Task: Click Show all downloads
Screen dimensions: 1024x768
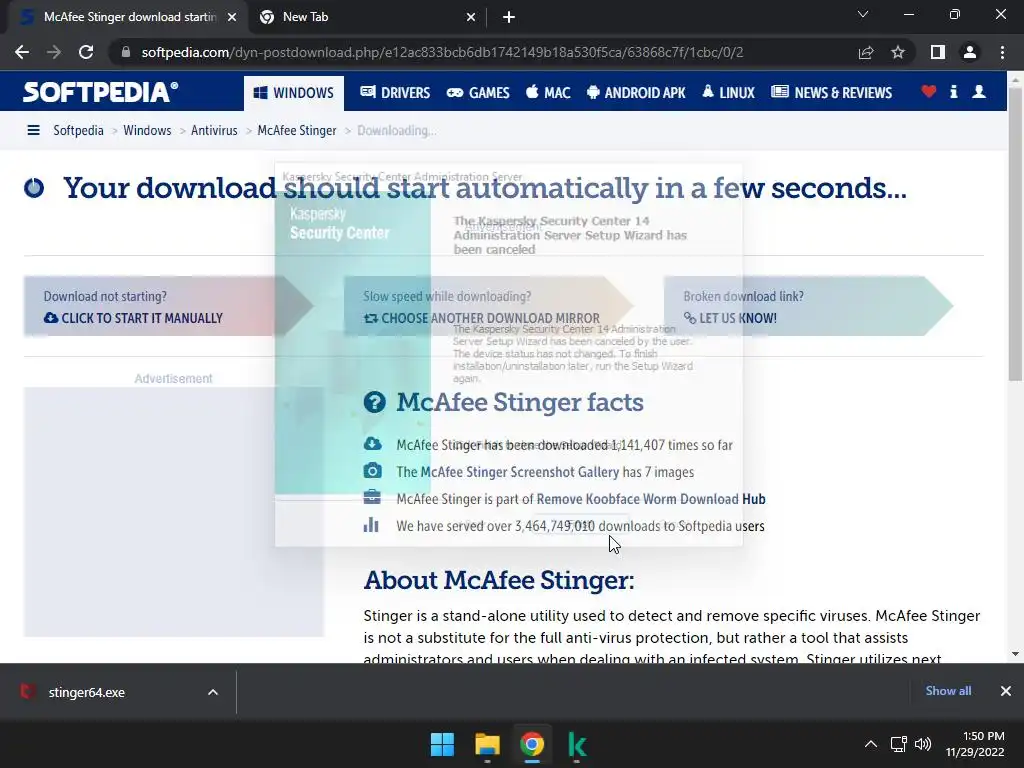Action: tap(948, 691)
